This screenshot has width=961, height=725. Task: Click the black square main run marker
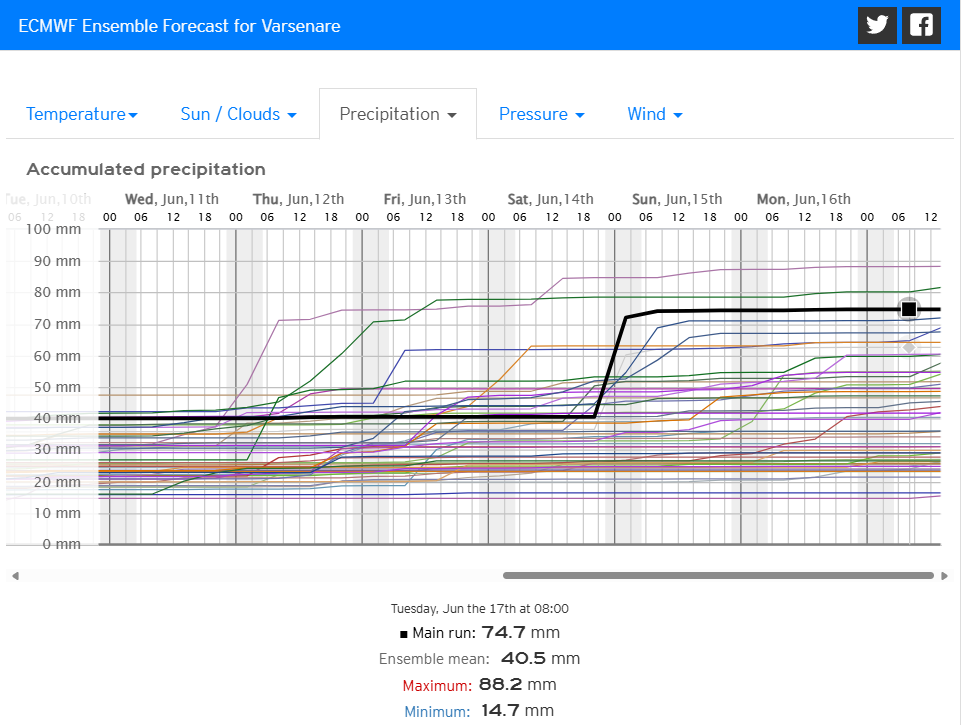click(908, 309)
